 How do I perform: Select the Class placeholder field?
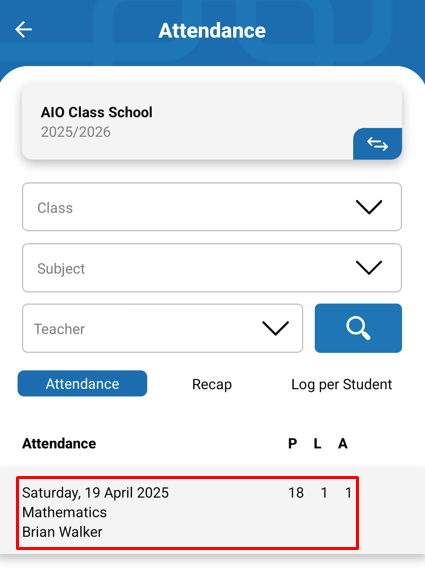212,207
